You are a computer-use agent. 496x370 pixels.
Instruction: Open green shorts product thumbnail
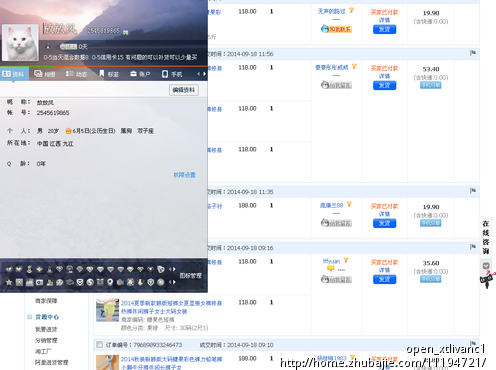tap(107, 310)
